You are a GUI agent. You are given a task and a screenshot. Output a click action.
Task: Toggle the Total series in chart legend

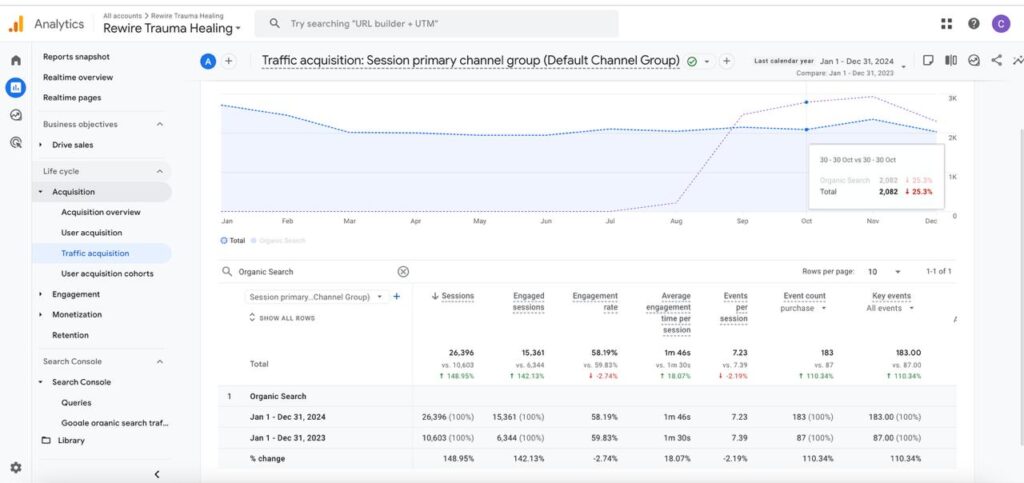[x=233, y=240]
